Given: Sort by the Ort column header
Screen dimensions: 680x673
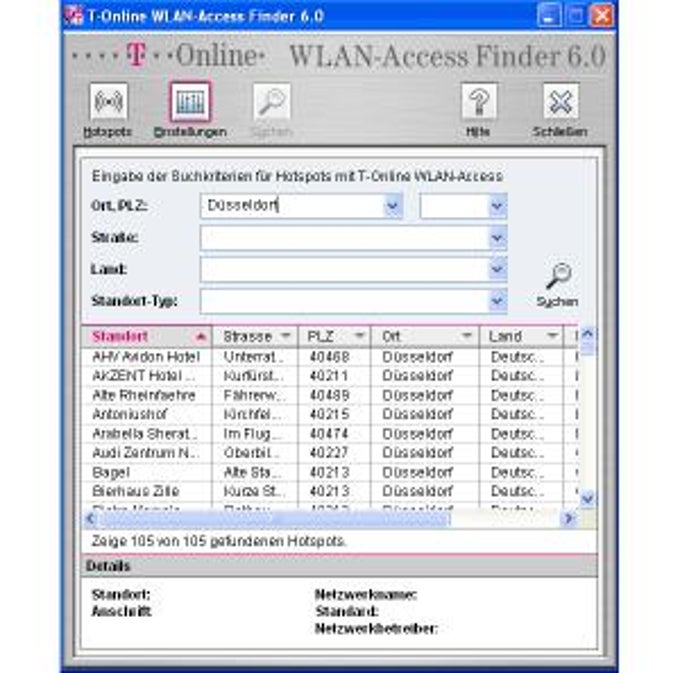Looking at the screenshot, I should coord(425,336).
